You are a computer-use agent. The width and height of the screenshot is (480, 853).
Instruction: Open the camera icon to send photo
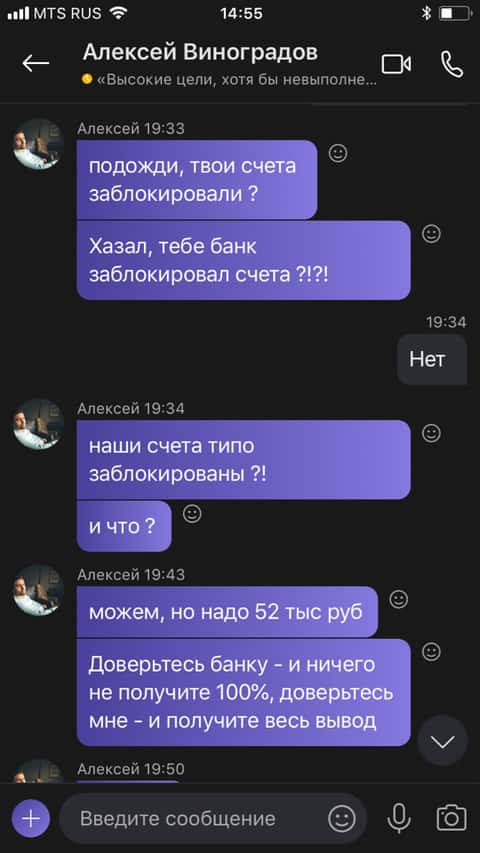click(x=452, y=818)
